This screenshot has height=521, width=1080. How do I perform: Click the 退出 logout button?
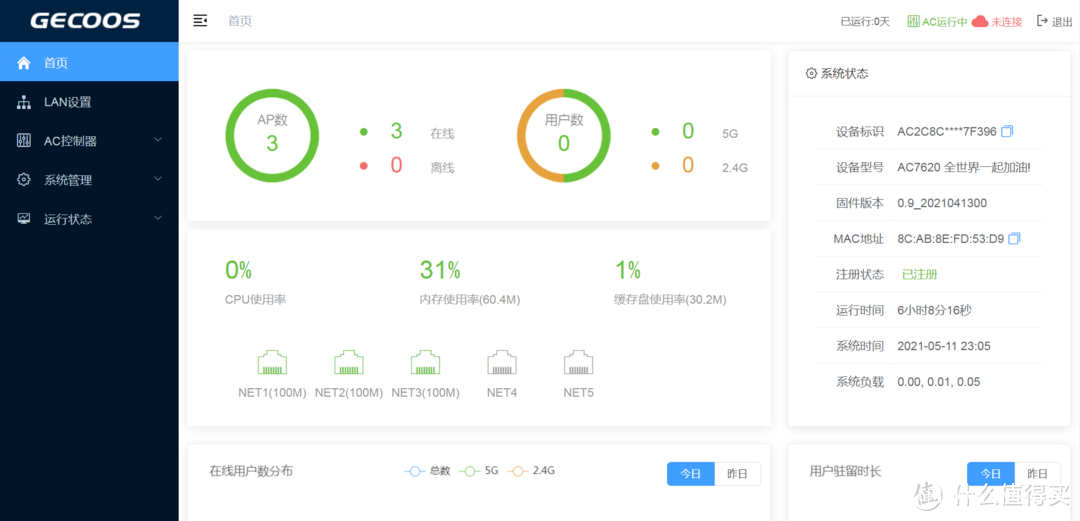[1054, 21]
